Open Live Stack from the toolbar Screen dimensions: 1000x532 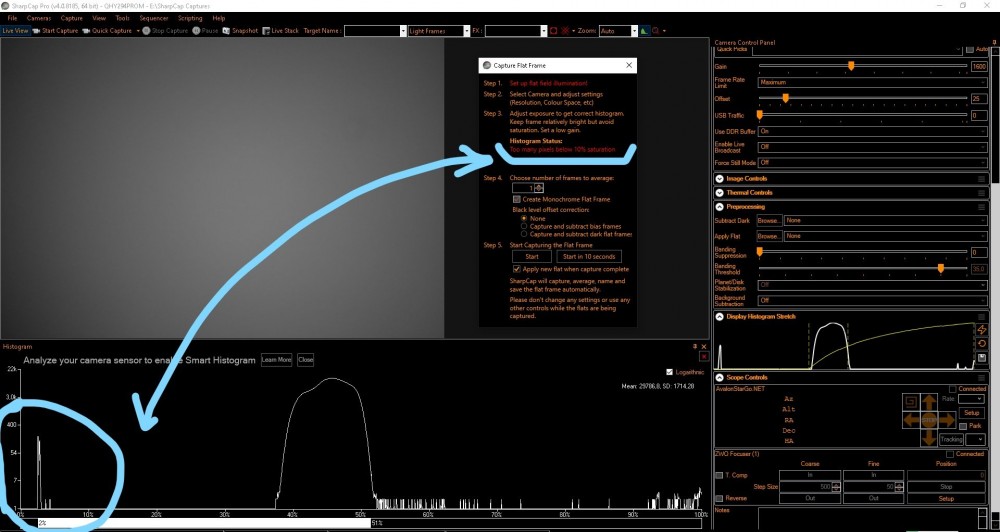click(x=280, y=31)
